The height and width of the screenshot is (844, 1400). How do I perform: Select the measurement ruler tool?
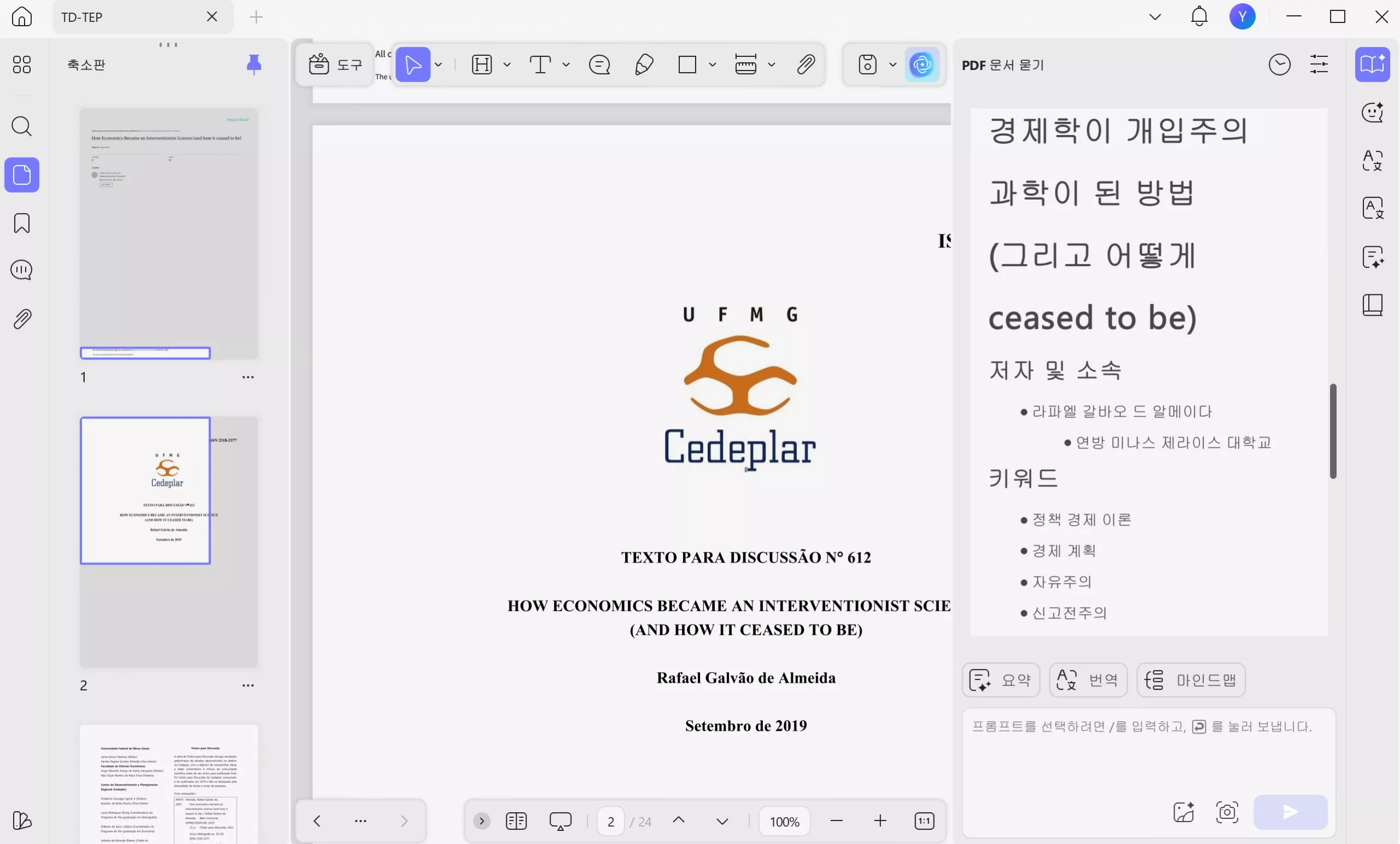745,64
